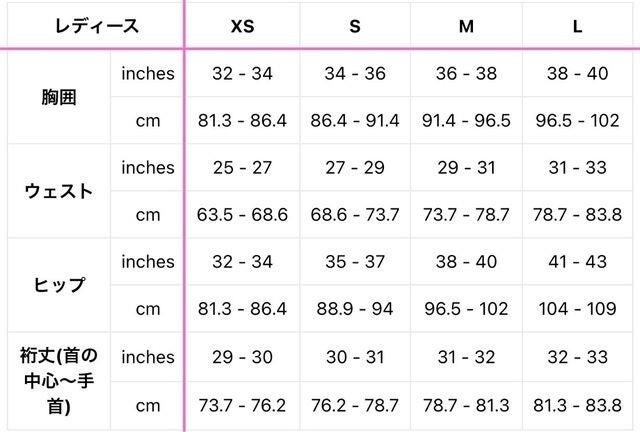The image size is (640, 432).
Task: Click the L size column header
Action: (578, 26)
